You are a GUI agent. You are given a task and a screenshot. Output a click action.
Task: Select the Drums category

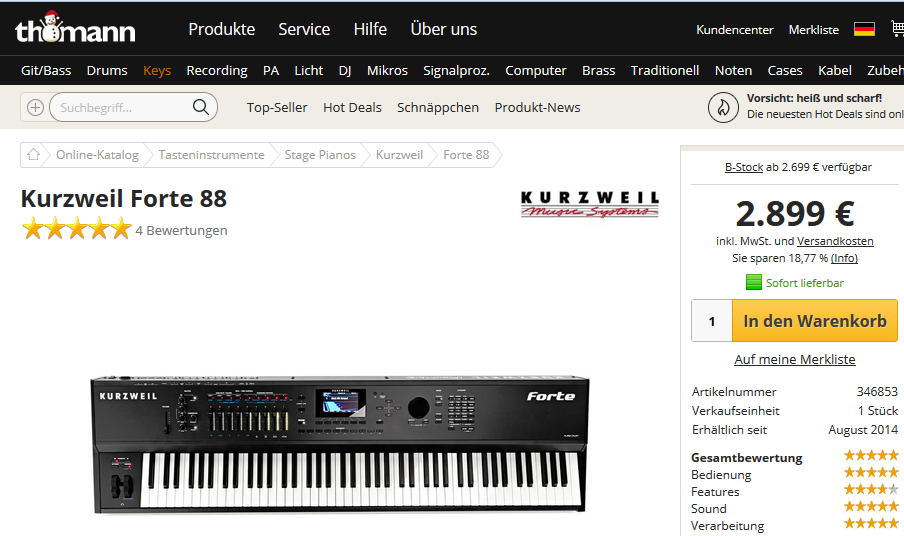[107, 70]
